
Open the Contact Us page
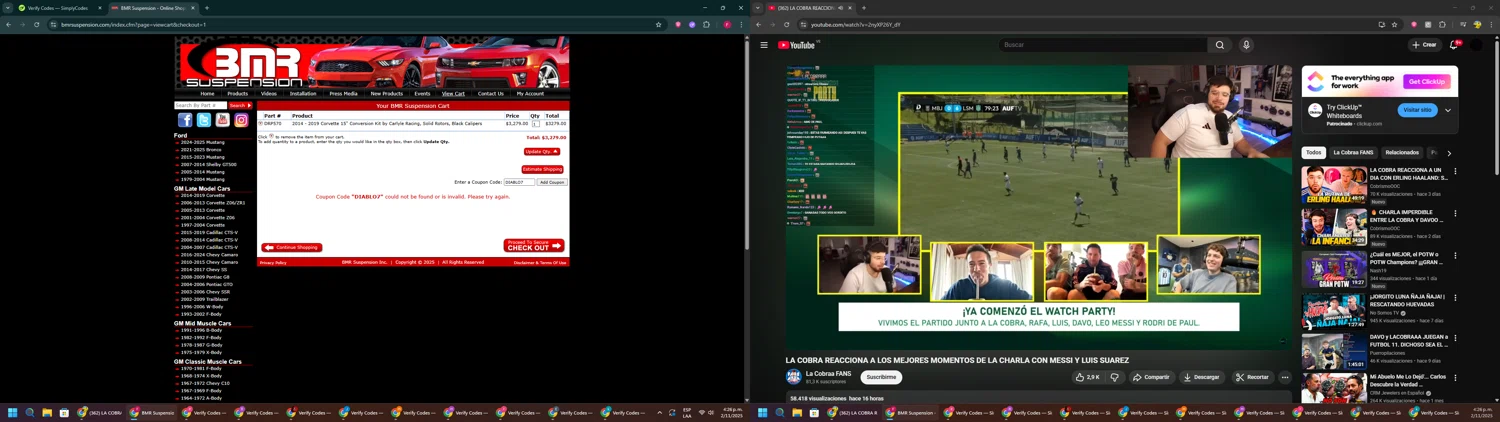click(490, 93)
